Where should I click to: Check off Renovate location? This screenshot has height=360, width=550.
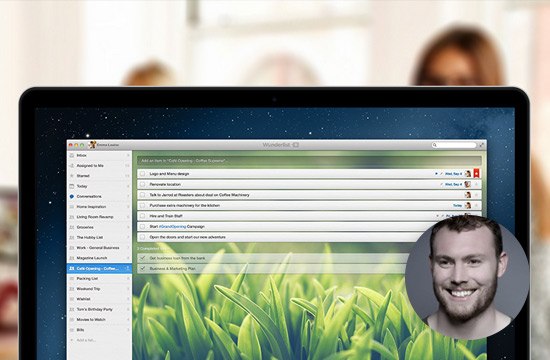point(142,184)
